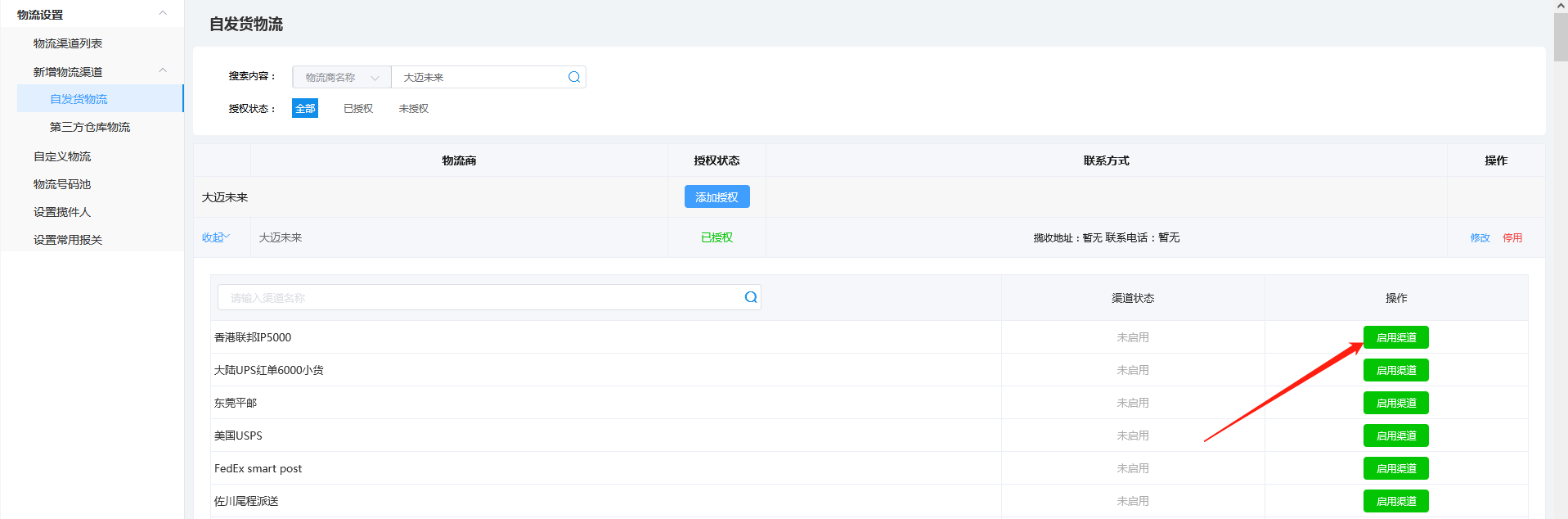
Task: Click the channel name search magnifier icon
Action: (750, 297)
